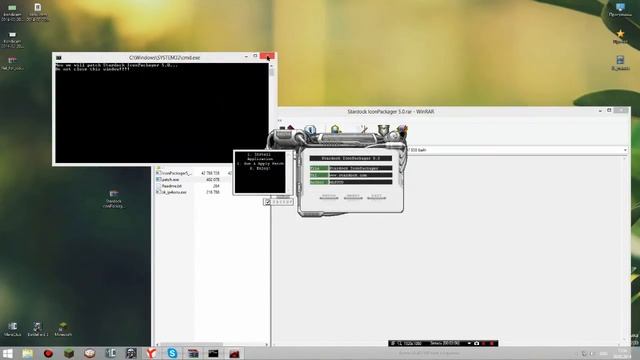Toggle the checkbox under the patcher readme box
This screenshot has height=360, width=640.
coord(267,202)
